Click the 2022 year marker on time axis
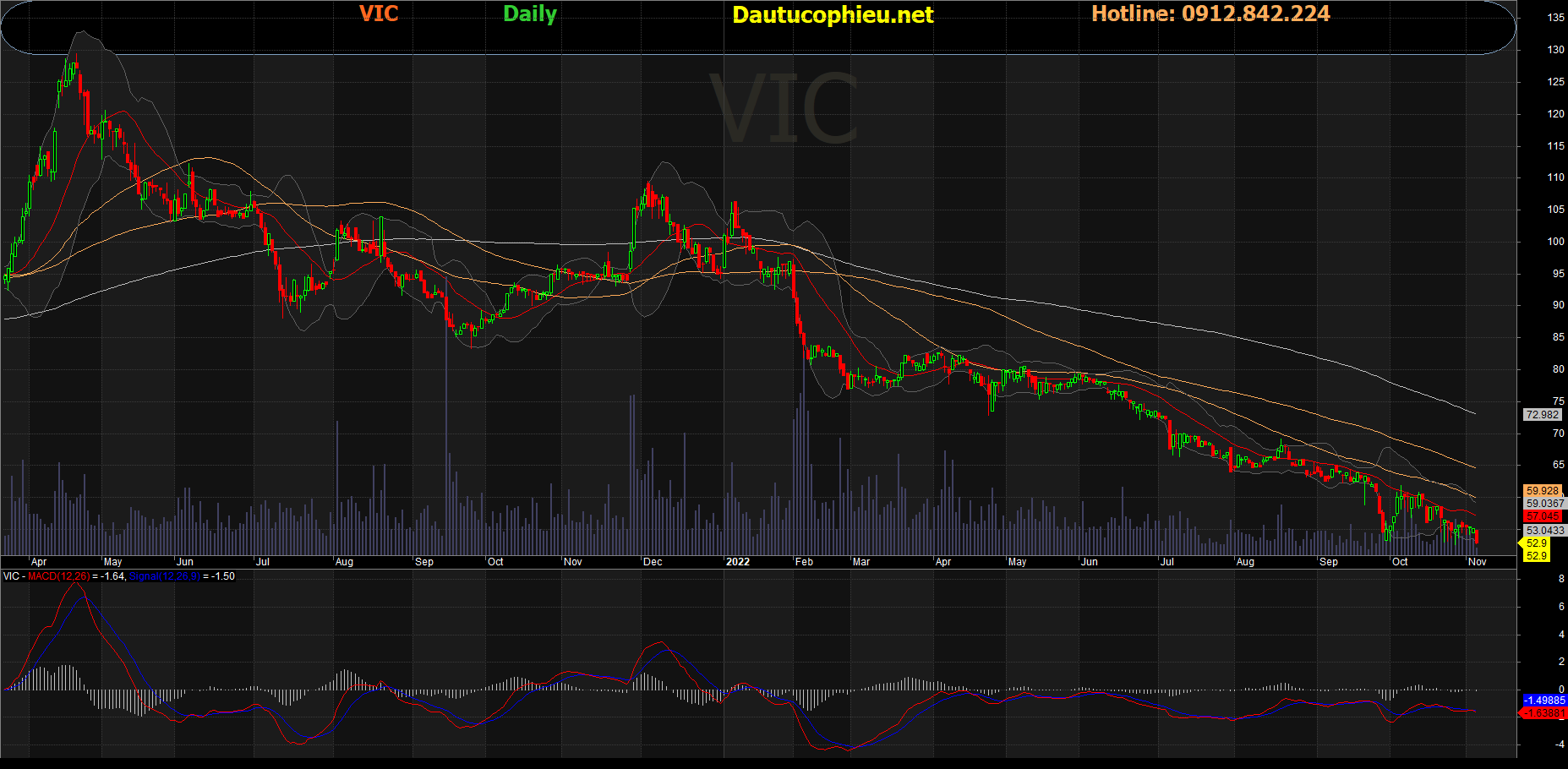Image resolution: width=1568 pixels, height=769 pixels. coord(737,562)
